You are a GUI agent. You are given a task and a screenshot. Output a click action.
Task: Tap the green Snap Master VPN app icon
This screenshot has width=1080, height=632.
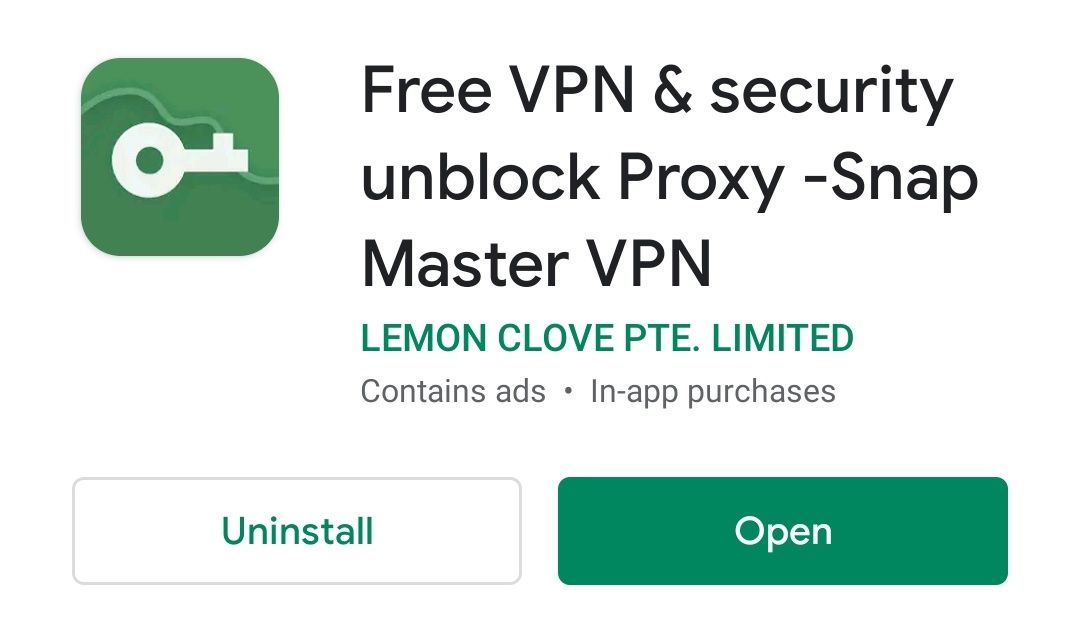tap(180, 157)
